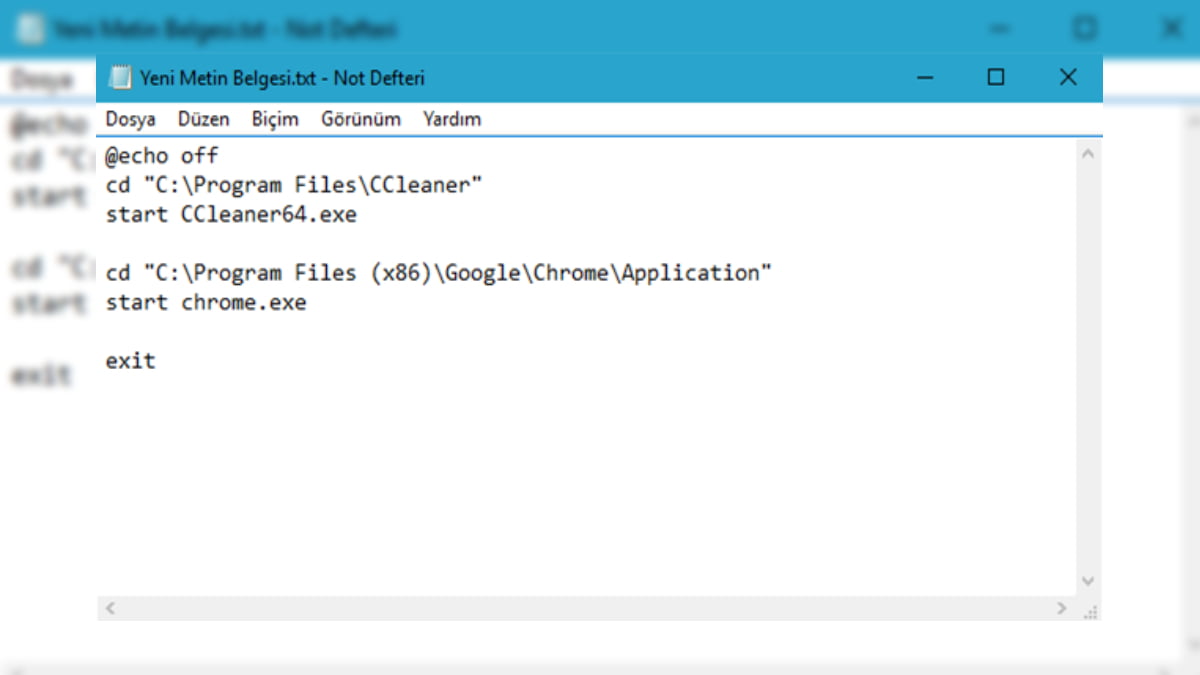Open the Görünüm menu
Viewport: 1200px width, 675px height.
361,119
